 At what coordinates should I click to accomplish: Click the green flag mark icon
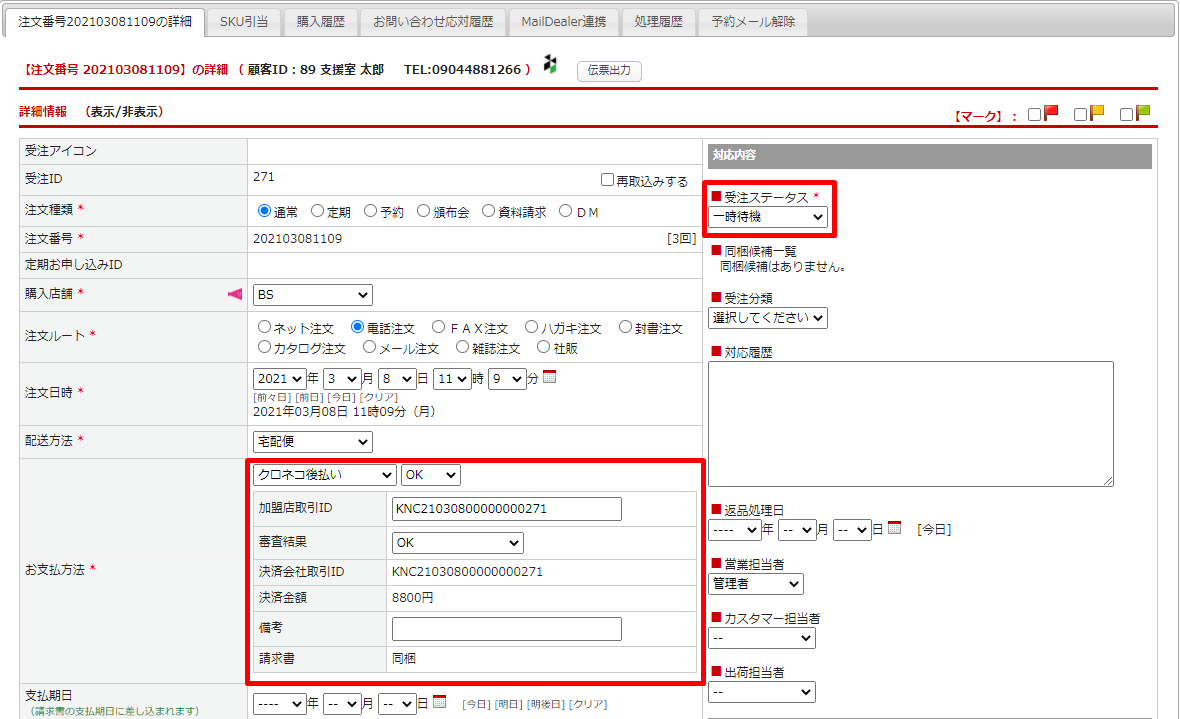pyautogui.click(x=1143, y=113)
